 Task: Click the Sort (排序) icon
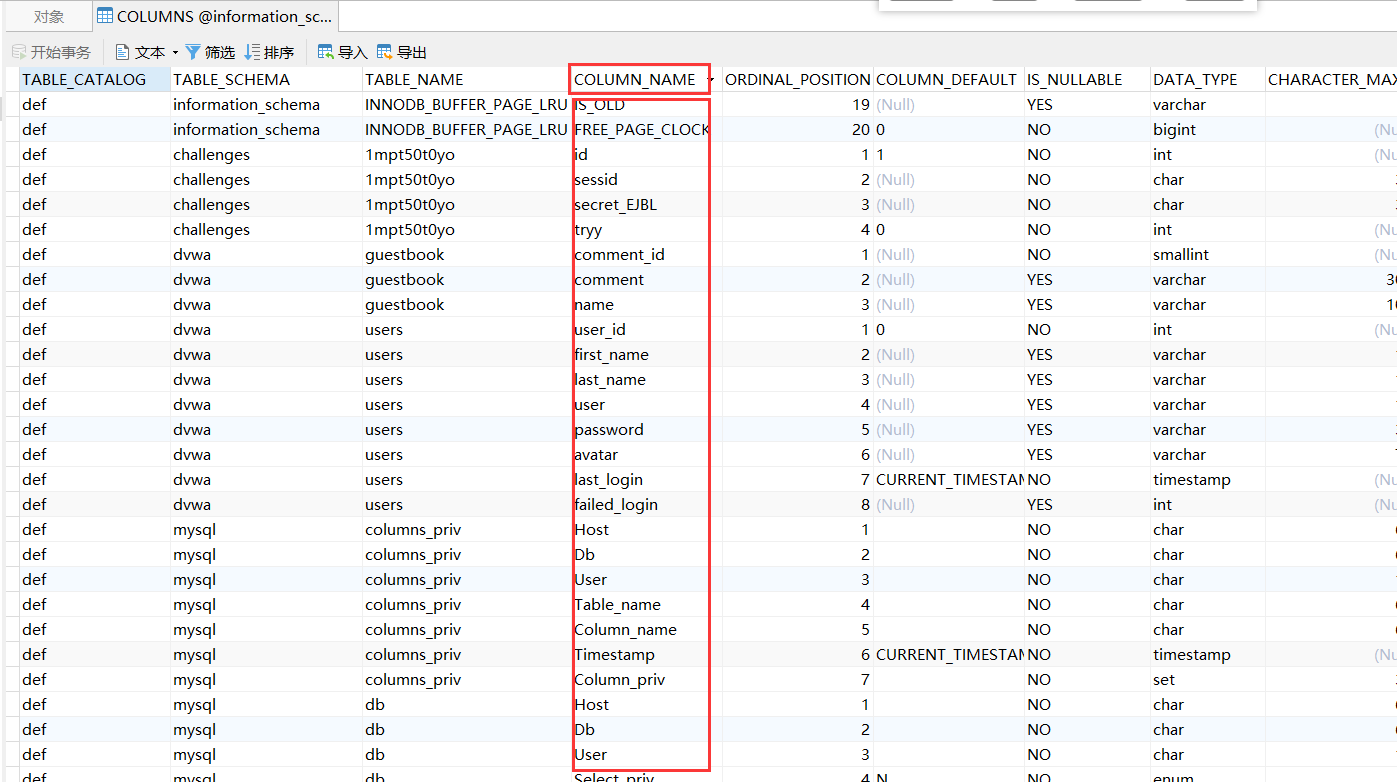252,52
